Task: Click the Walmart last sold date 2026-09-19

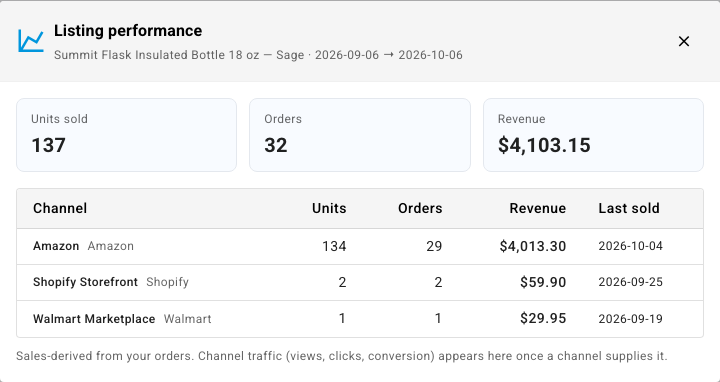Action: (630, 319)
